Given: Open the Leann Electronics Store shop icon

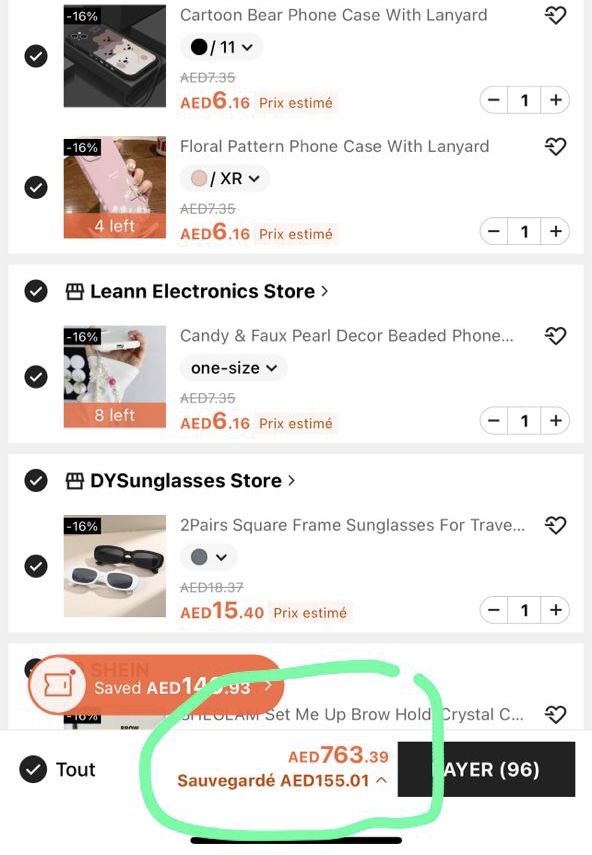Looking at the screenshot, I should click(x=75, y=292).
